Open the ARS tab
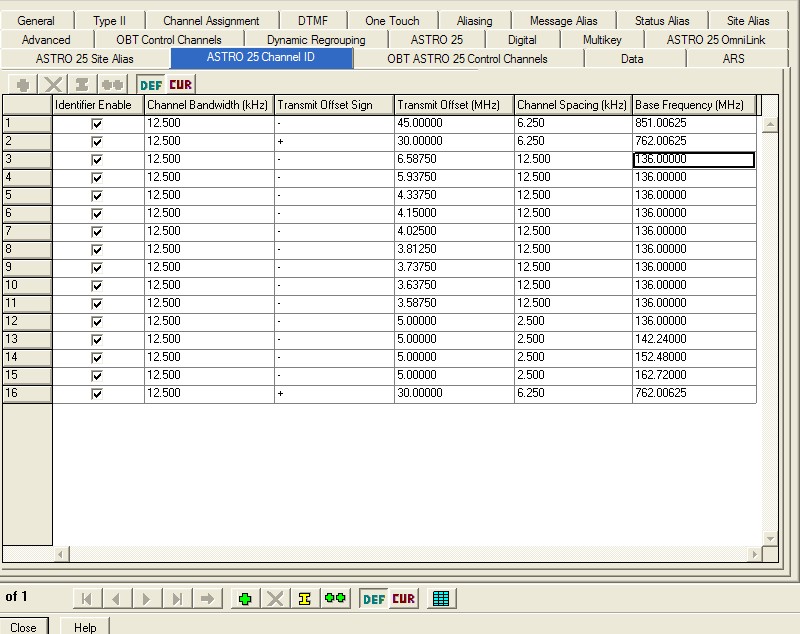Viewport: 800px width, 634px height. click(733, 59)
